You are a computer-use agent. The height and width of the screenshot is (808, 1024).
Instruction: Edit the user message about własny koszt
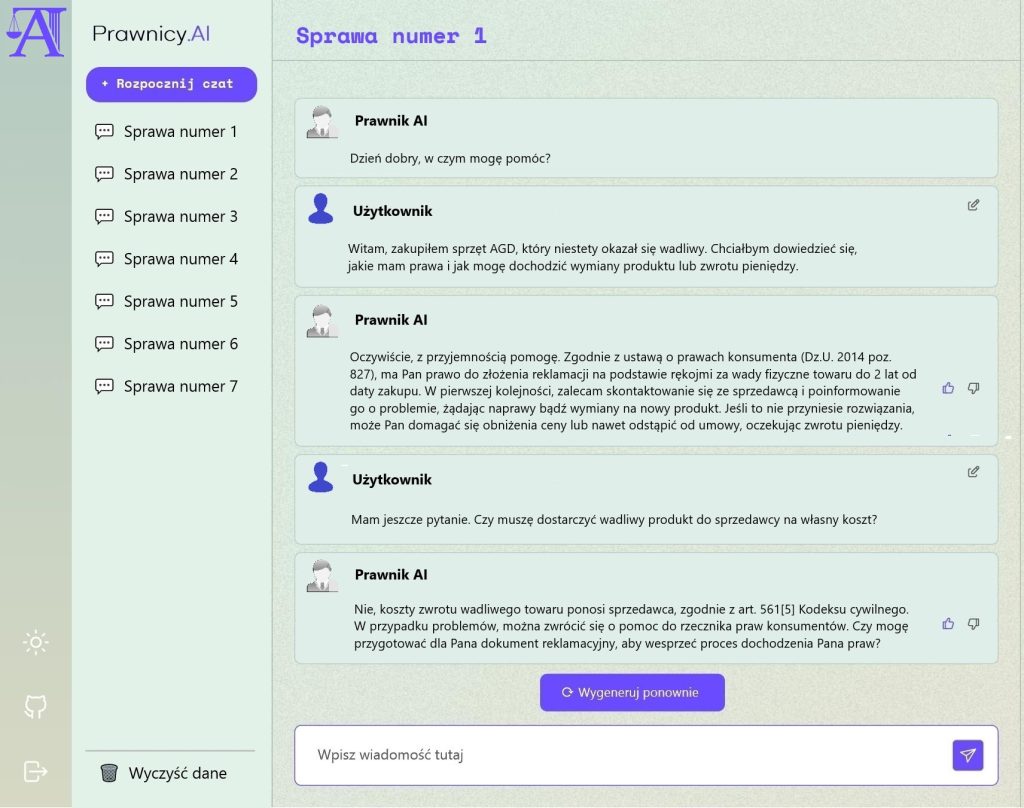(973, 472)
